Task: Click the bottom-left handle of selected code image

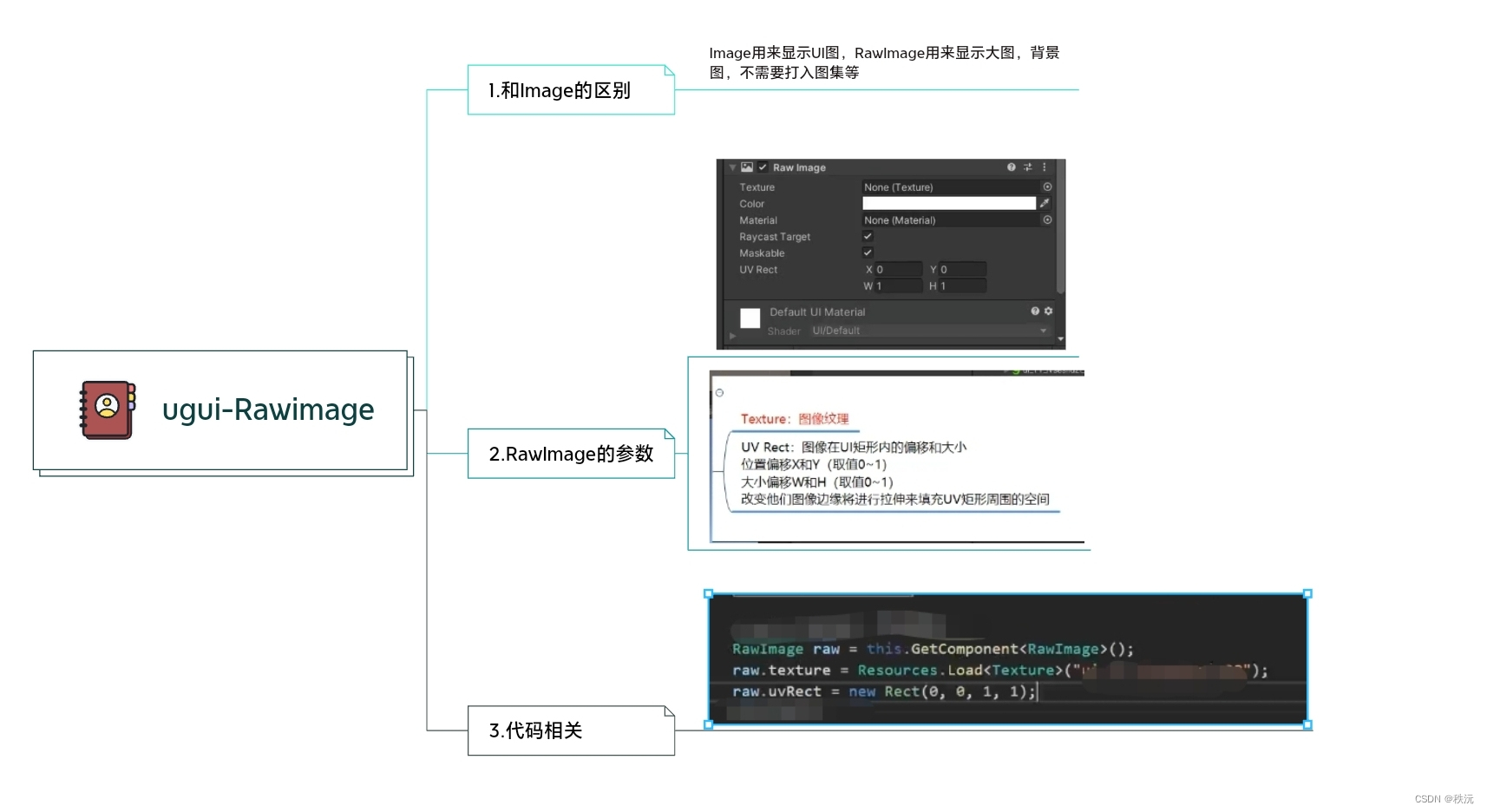Action: [709, 724]
